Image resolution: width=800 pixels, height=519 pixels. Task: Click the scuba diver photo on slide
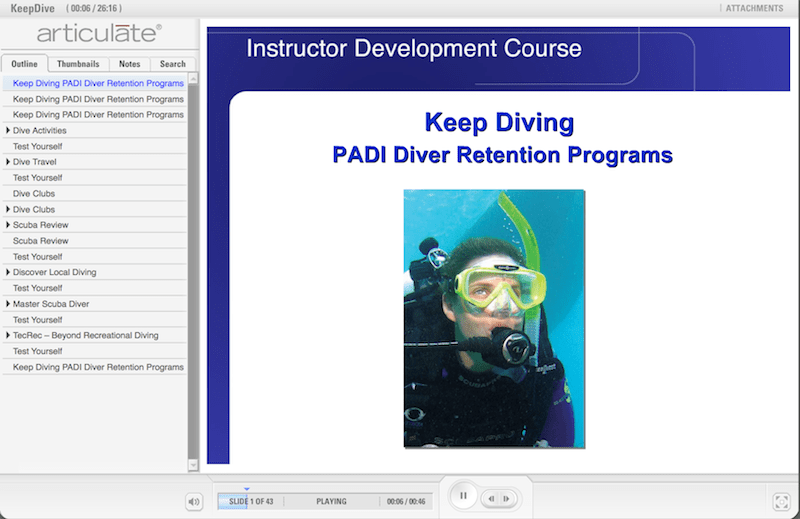(x=494, y=319)
